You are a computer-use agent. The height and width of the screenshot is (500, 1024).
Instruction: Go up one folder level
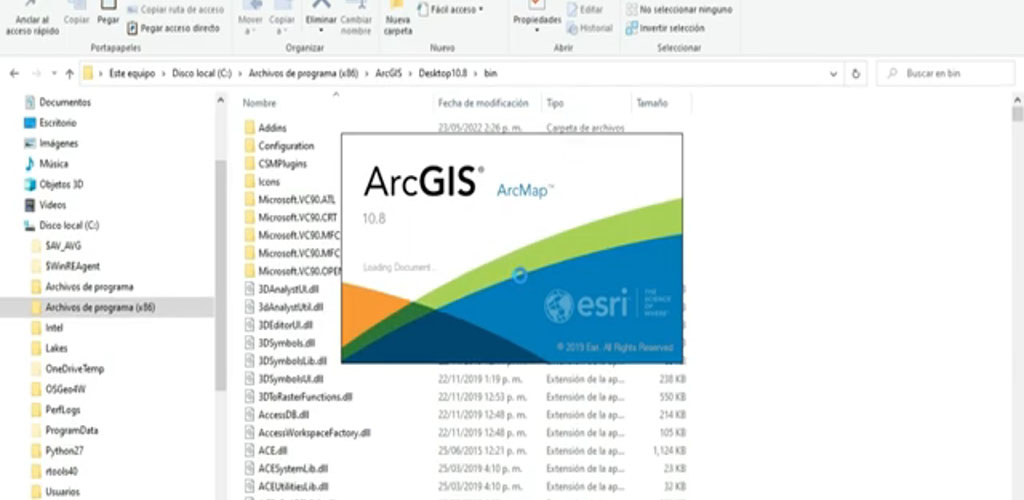(x=69, y=74)
